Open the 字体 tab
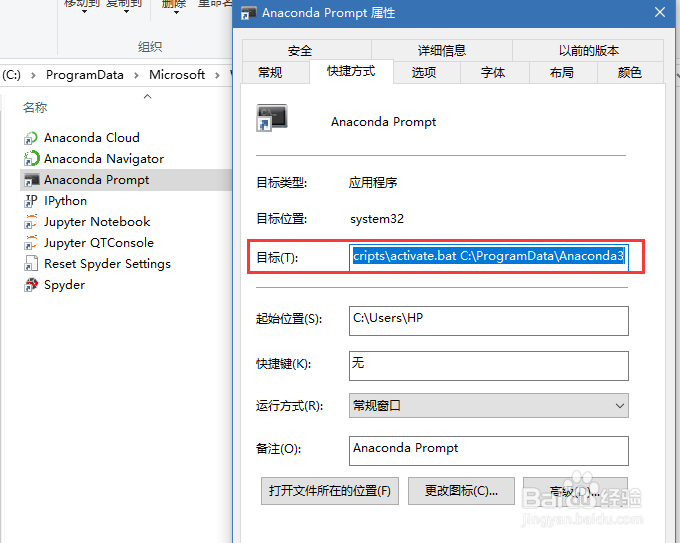Screen dimensions: 680x543 click(x=493, y=72)
